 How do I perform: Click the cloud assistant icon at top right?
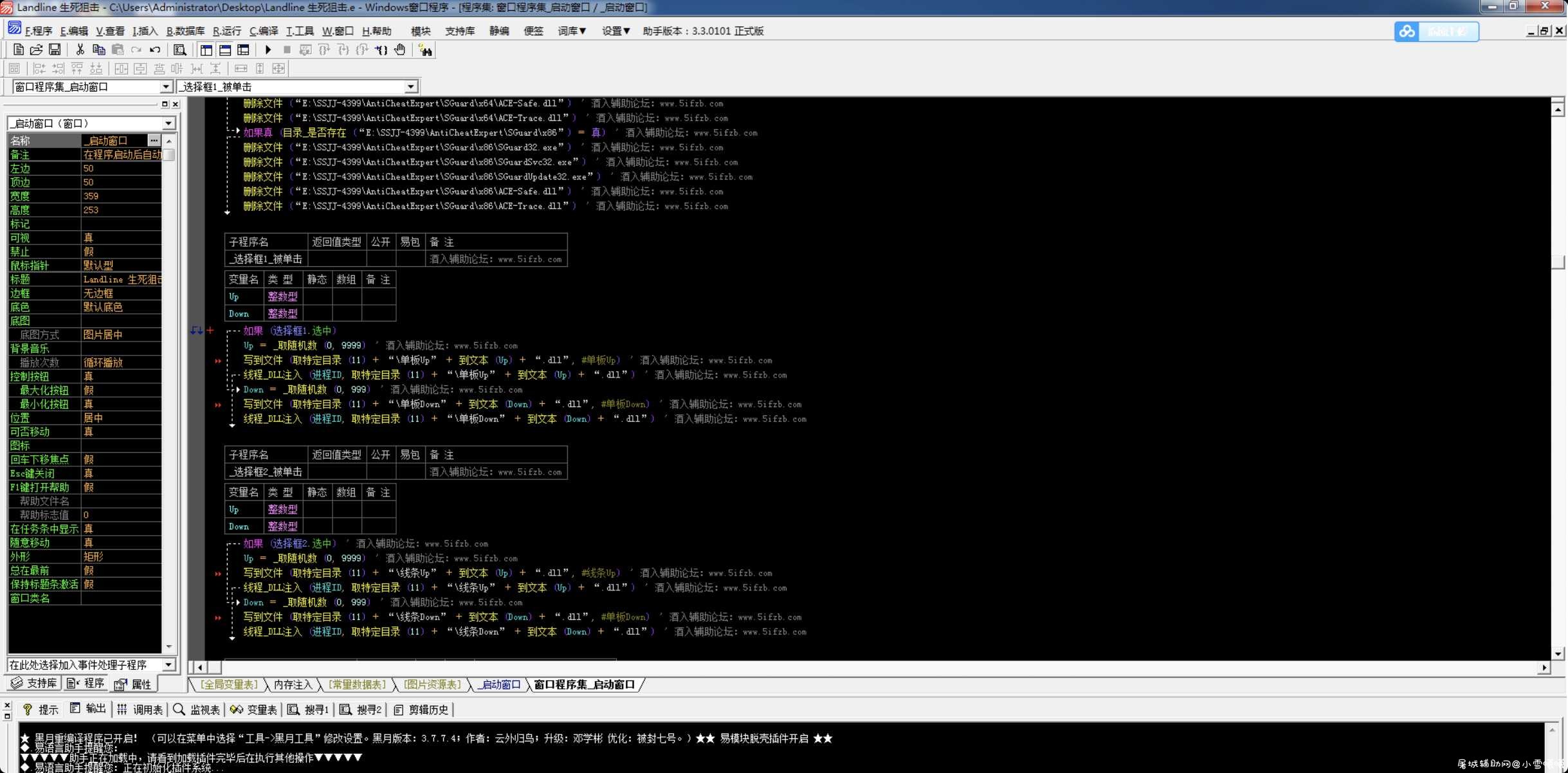coord(1407,31)
